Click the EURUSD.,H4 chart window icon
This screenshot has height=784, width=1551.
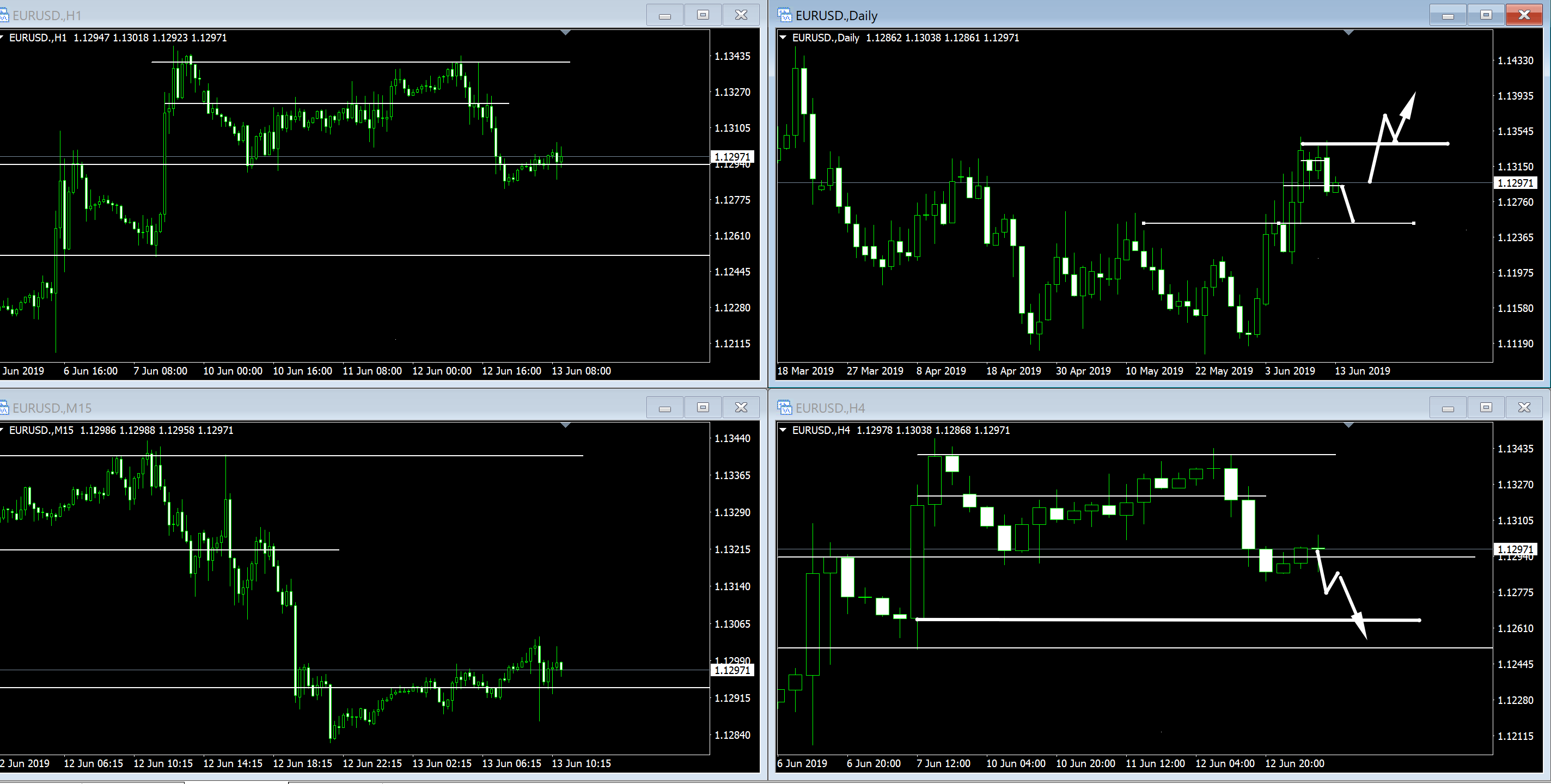pyautogui.click(x=784, y=408)
